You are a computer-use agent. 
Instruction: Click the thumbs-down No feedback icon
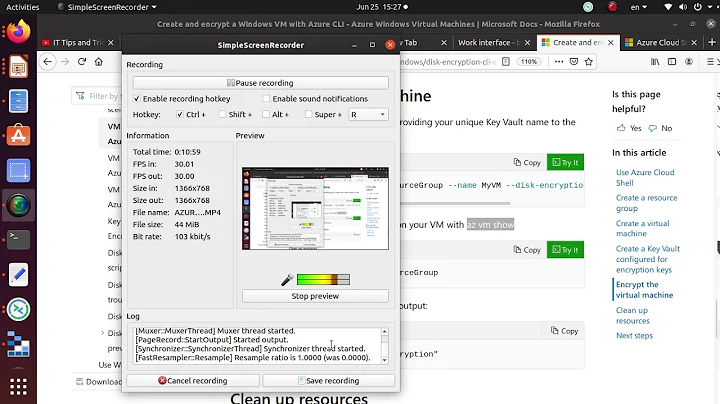click(x=652, y=128)
